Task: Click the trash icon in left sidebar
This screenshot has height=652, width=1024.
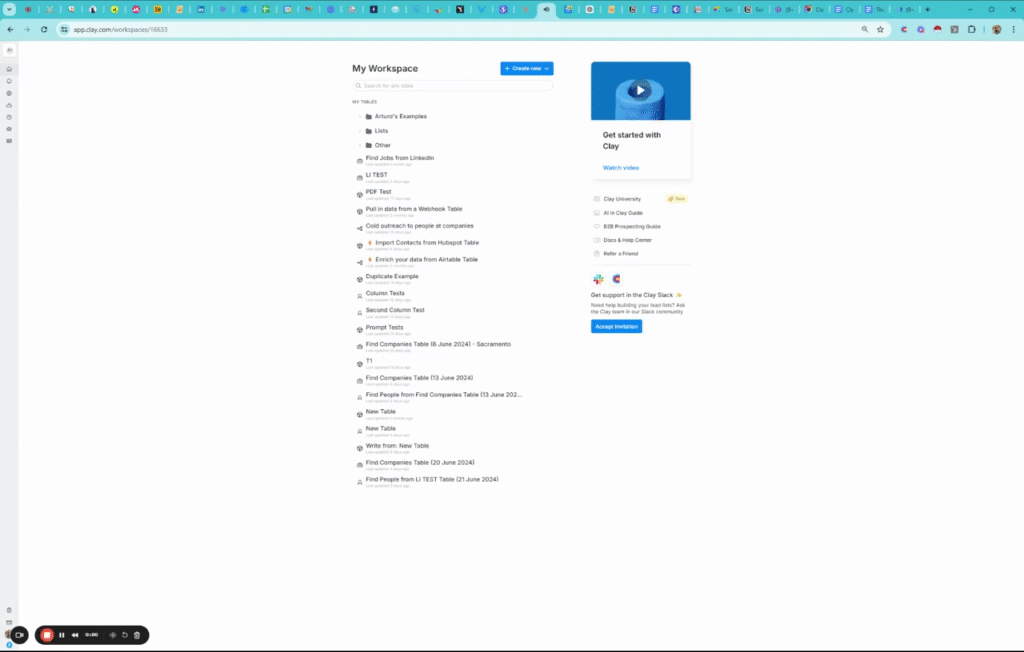Action: pyautogui.click(x=9, y=609)
